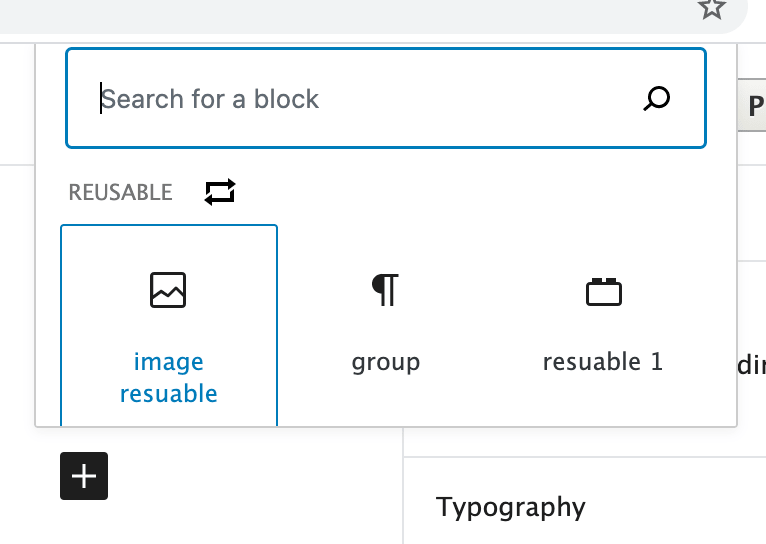Click the magnifier icon in the block search

click(x=657, y=99)
